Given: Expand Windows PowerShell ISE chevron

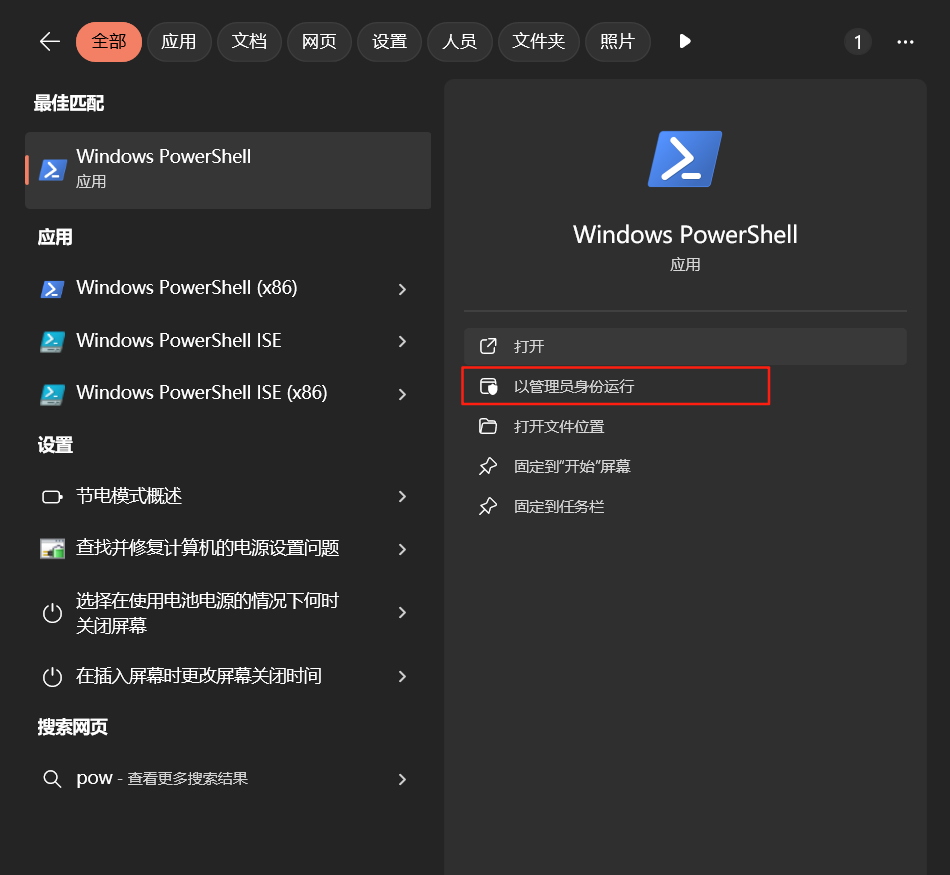Looking at the screenshot, I should pos(402,342).
